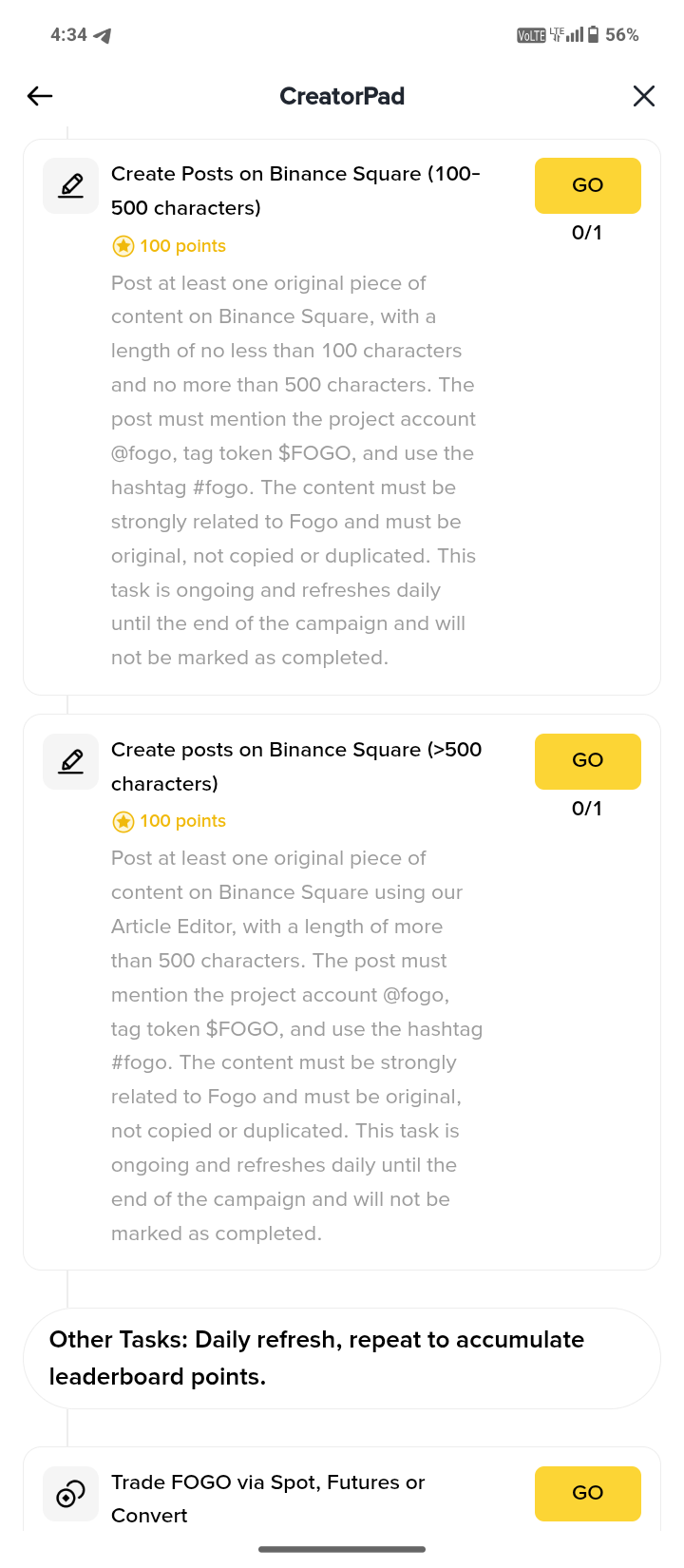Tap star coin icon in second task
This screenshot has width=684, height=1568.
123,821
